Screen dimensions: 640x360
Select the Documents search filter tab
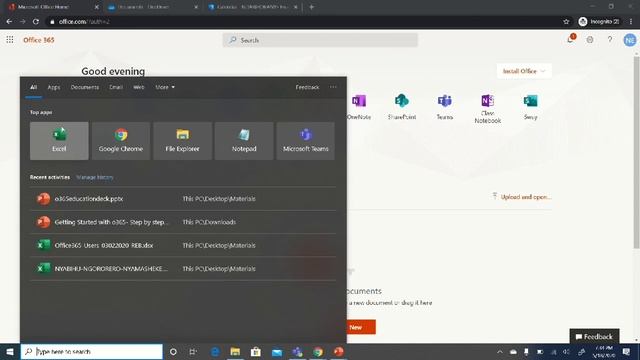(84, 87)
